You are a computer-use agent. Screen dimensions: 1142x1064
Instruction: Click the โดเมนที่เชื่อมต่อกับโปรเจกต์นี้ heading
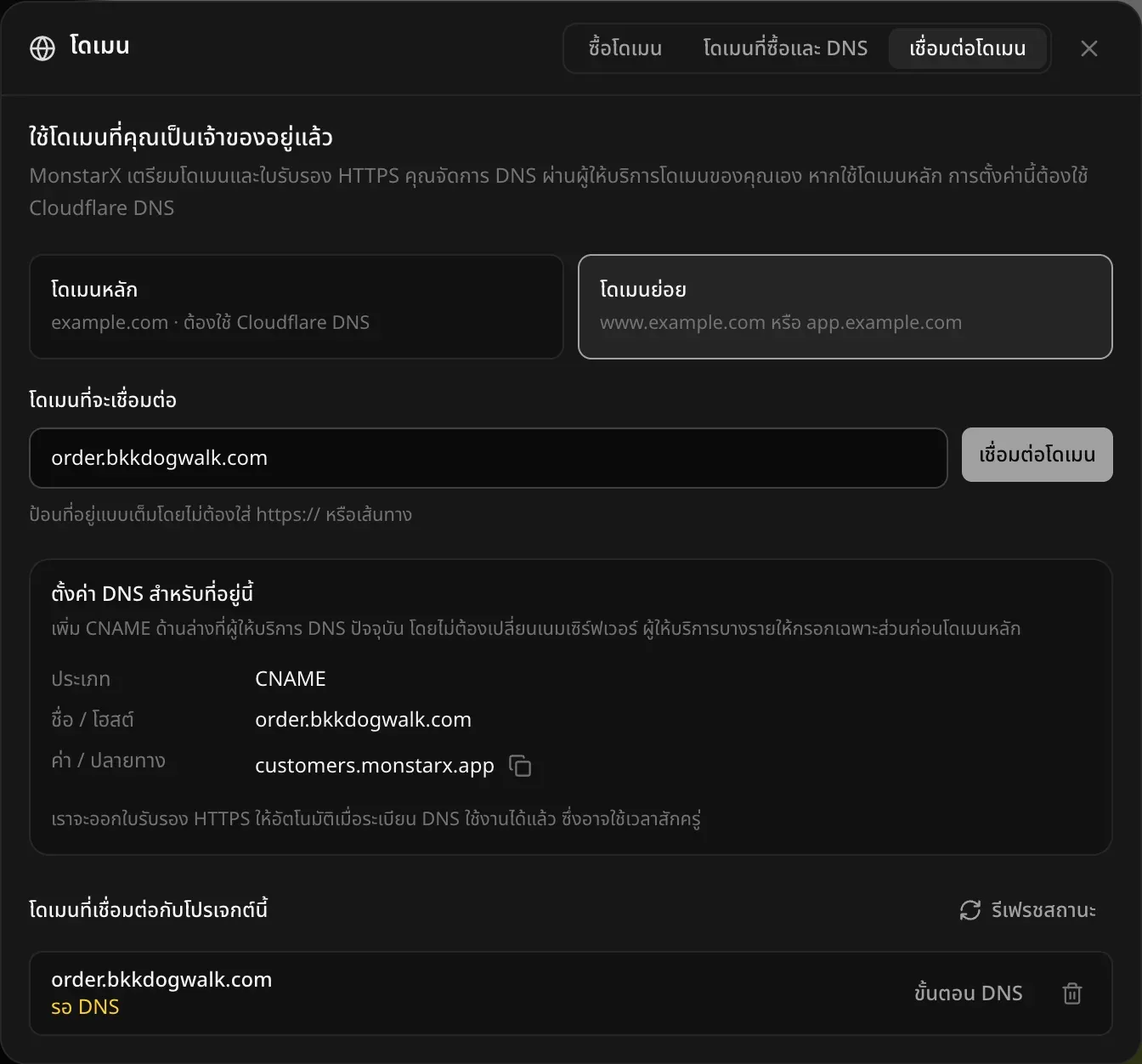pyautogui.click(x=149, y=910)
